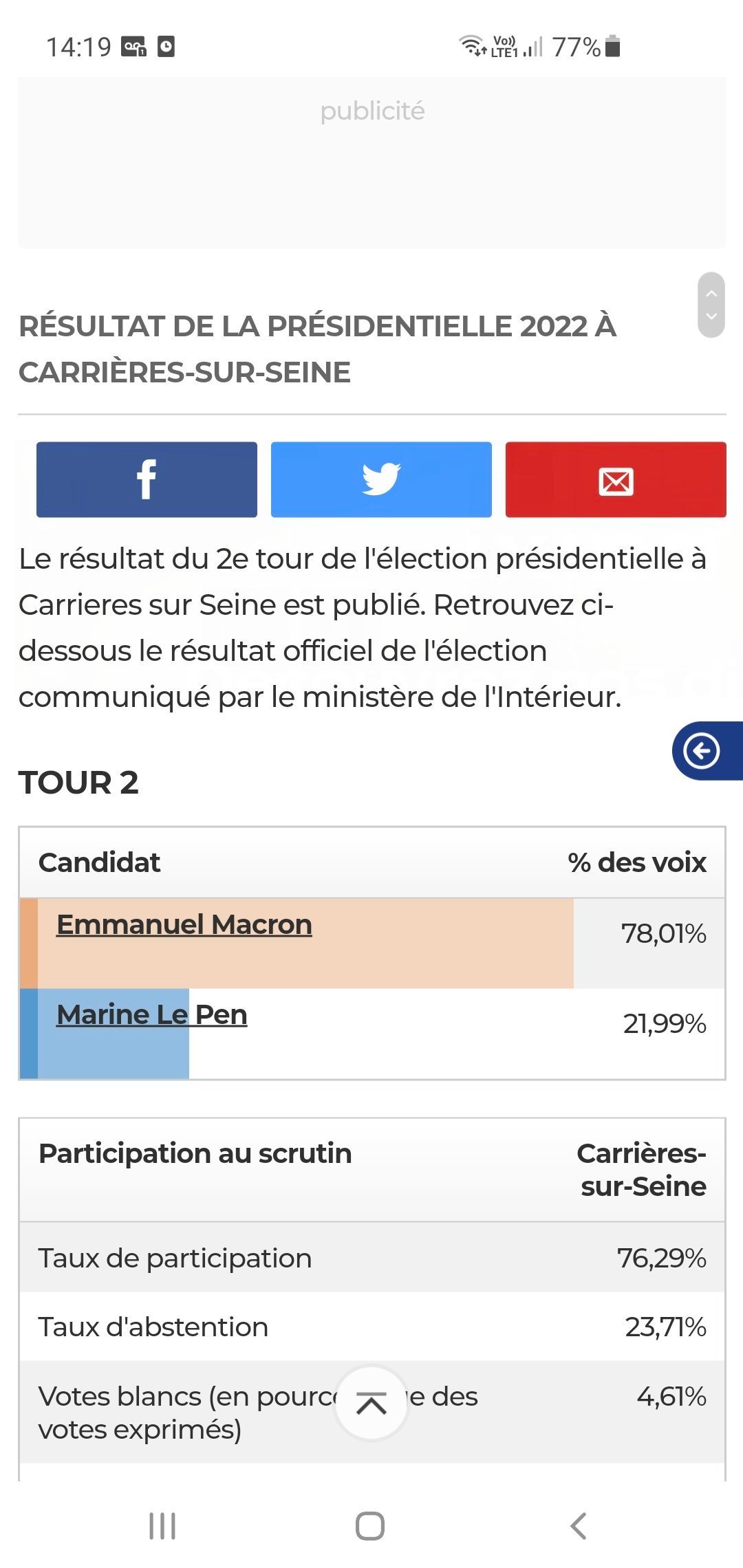The width and height of the screenshot is (743, 1568).
Task: Tap the scroll-to-top chevron button
Action: [371, 1403]
